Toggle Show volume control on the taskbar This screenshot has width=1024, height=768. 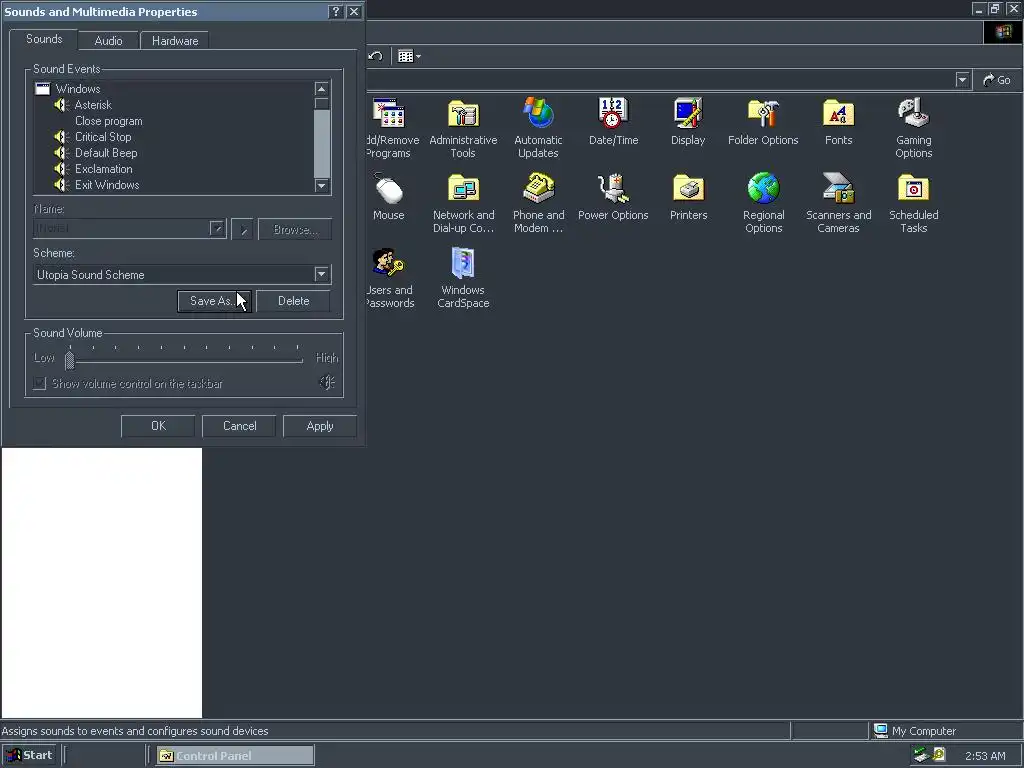click(40, 383)
